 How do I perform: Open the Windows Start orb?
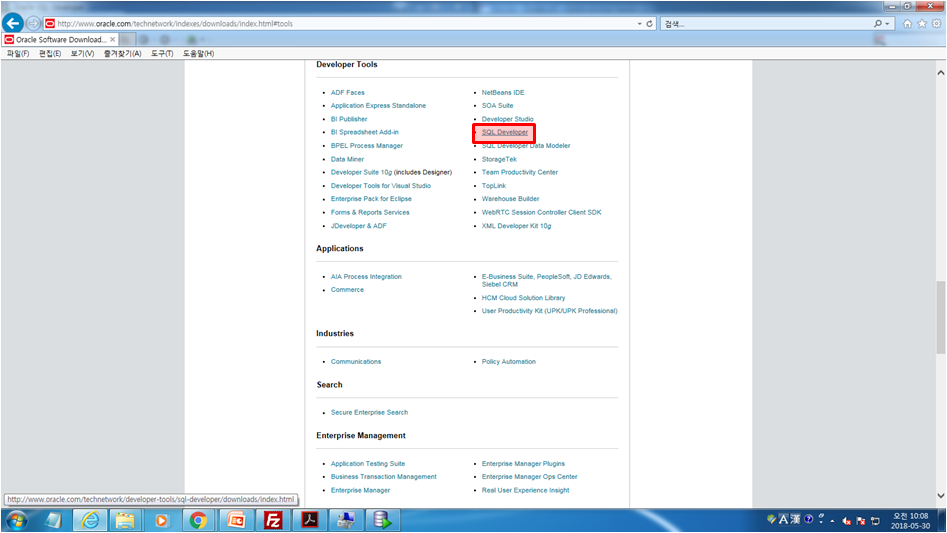point(16,520)
